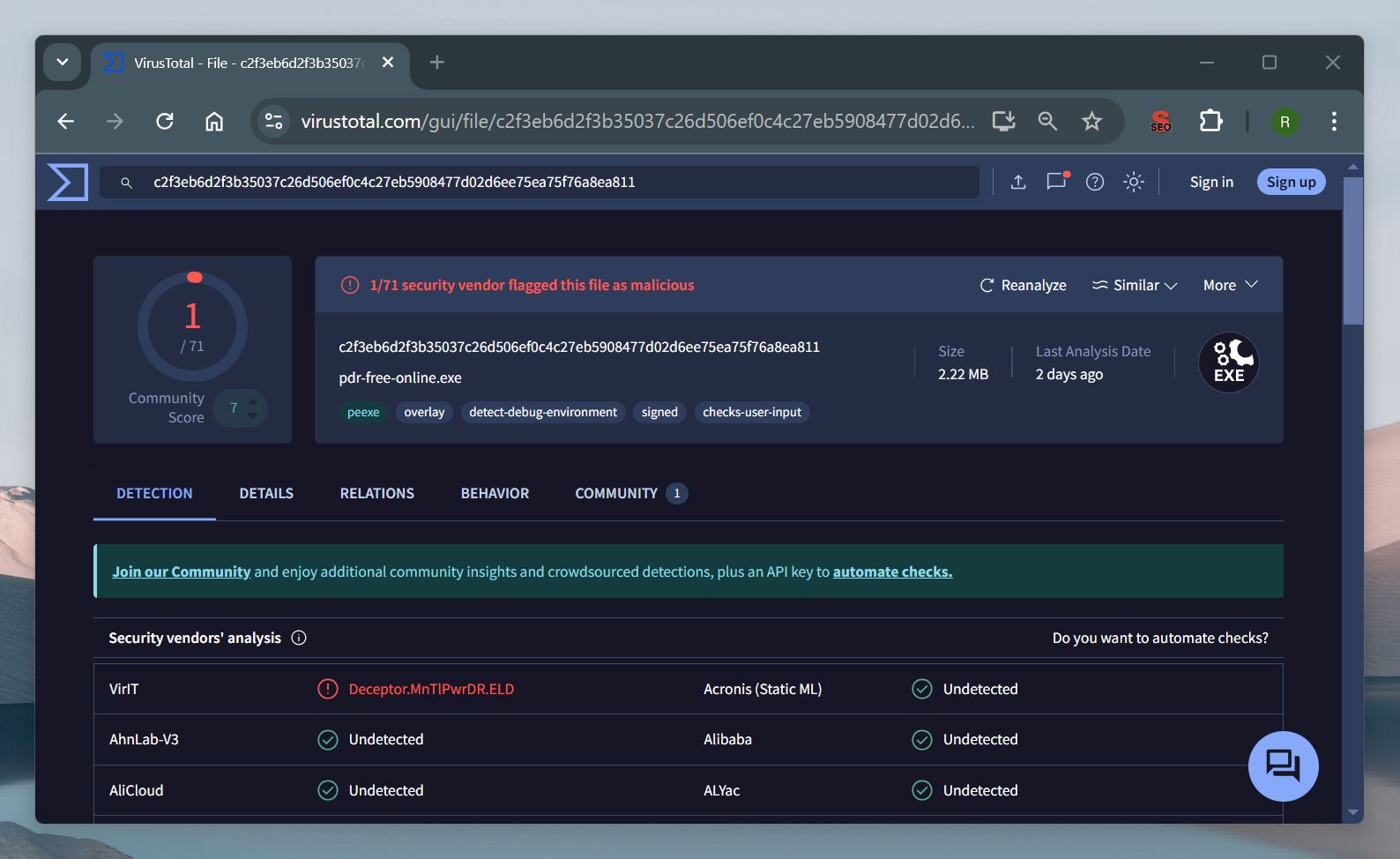Click the signed tag

659,412
